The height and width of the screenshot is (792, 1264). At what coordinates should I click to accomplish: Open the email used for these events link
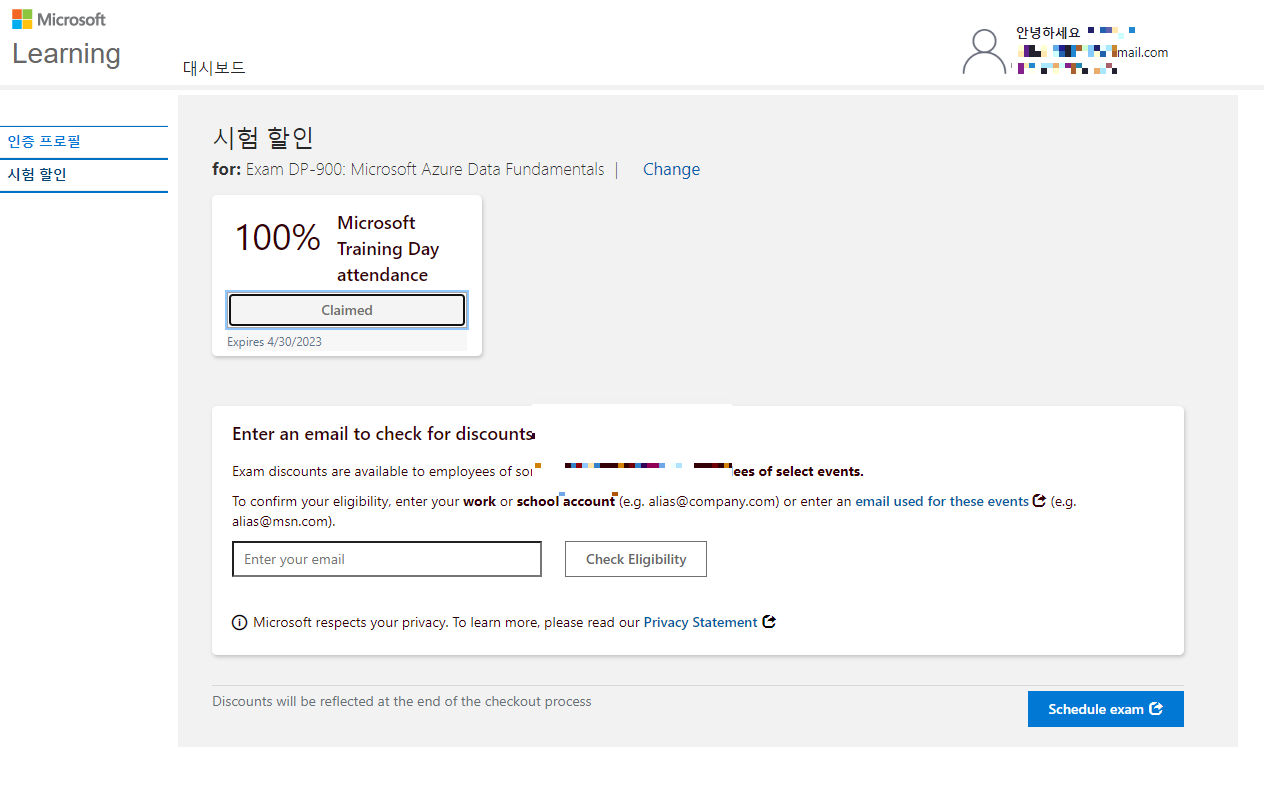[942, 501]
